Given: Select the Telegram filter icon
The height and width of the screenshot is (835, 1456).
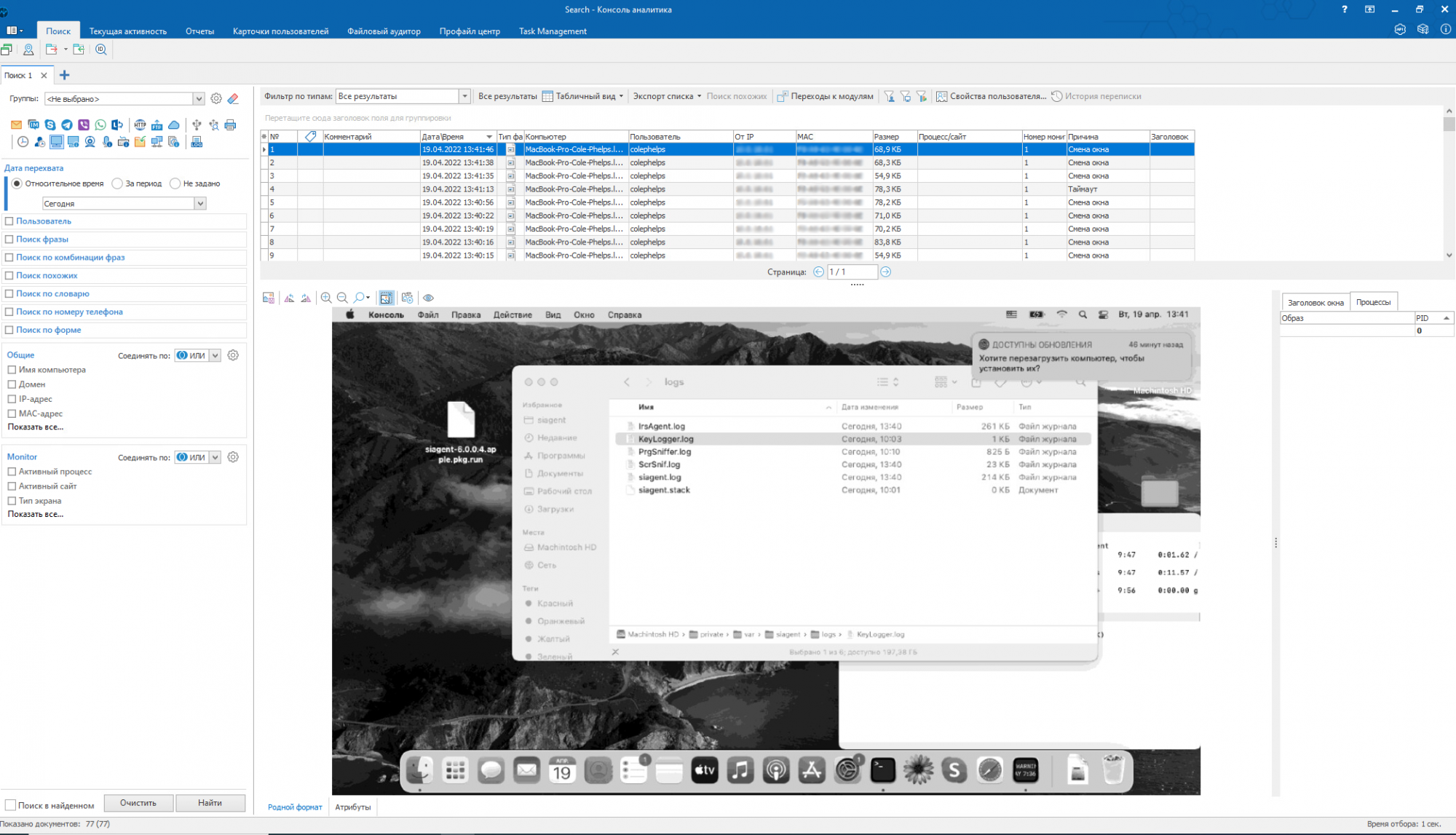Looking at the screenshot, I should [x=67, y=125].
